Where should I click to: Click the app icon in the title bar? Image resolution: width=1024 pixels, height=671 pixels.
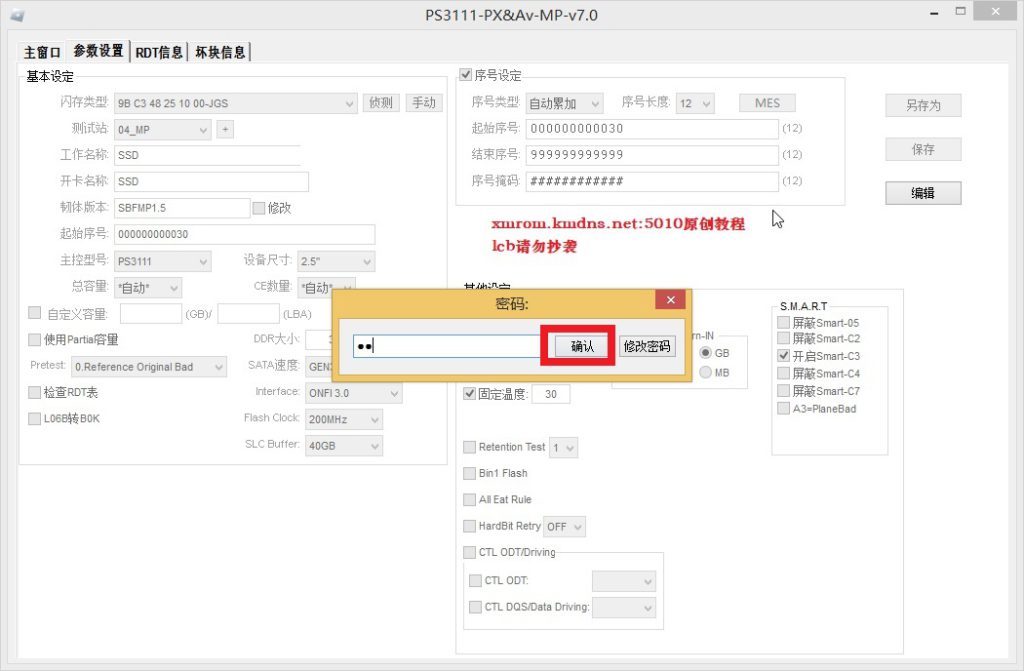[x=17, y=15]
